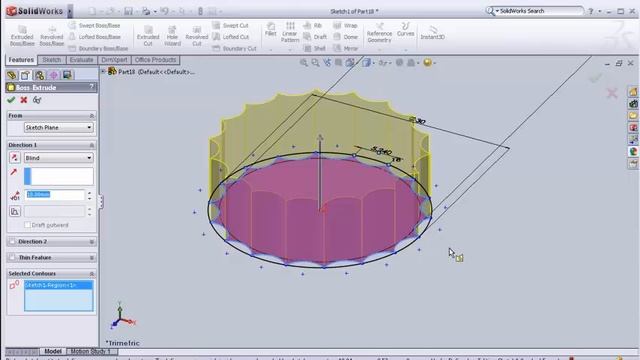640x360 pixels.
Task: Open Reference Geometry
Action: (379, 32)
